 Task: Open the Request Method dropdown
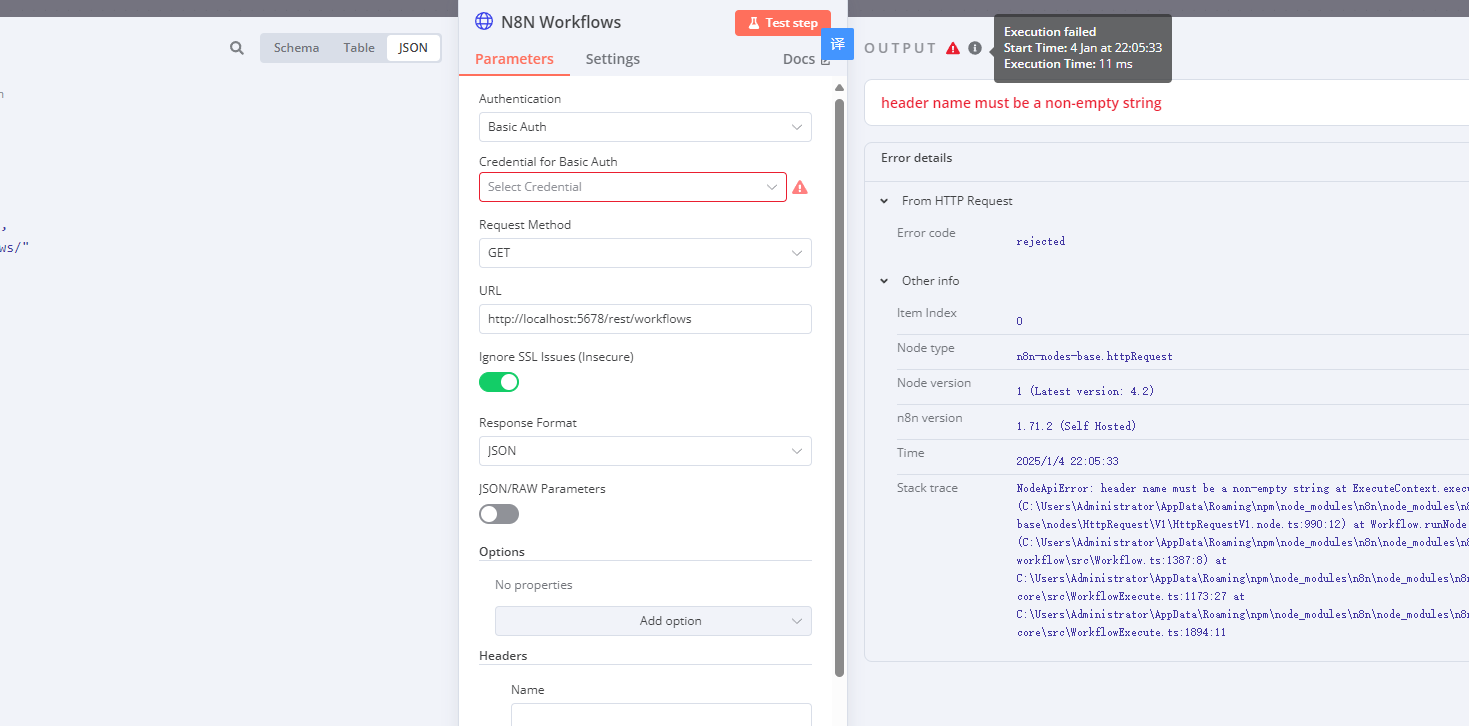pyautogui.click(x=645, y=253)
